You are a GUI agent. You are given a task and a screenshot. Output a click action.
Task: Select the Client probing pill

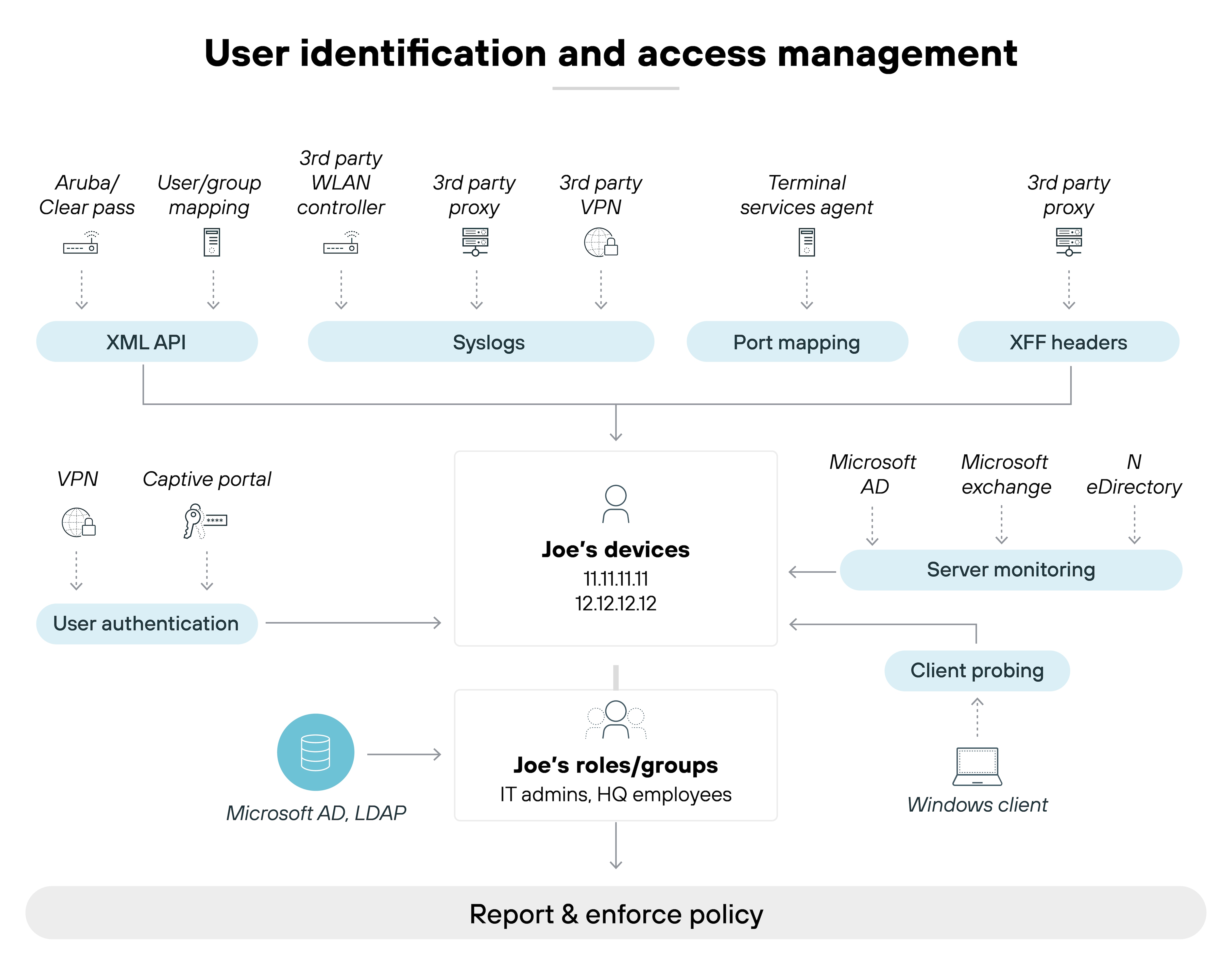tap(977, 670)
